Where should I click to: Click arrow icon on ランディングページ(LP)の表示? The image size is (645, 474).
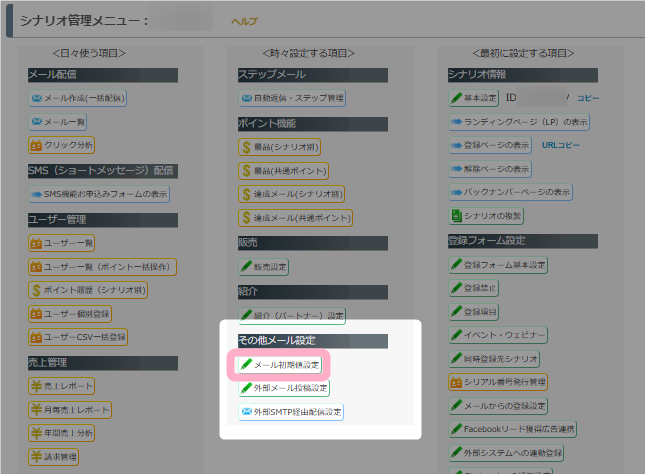point(456,122)
